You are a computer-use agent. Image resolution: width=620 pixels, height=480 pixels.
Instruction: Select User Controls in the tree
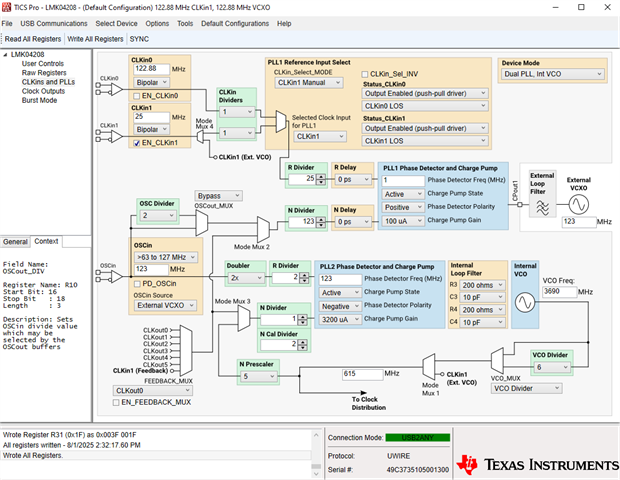tap(43, 64)
